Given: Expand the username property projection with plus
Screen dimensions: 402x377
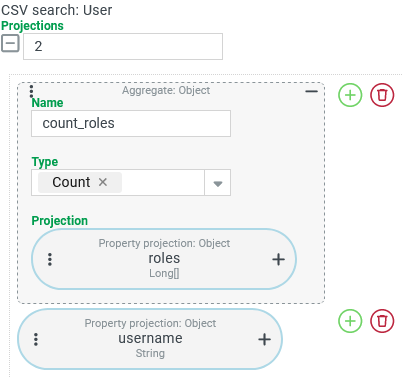Looking at the screenshot, I should pos(264,339).
